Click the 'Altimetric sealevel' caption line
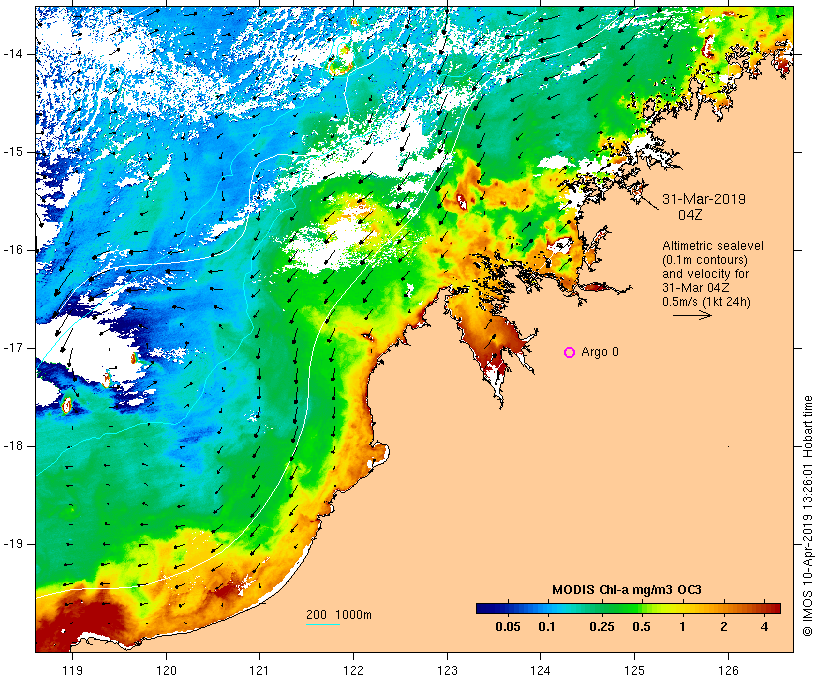Image resolution: width=820 pixels, height=680 pixels. 713,246
